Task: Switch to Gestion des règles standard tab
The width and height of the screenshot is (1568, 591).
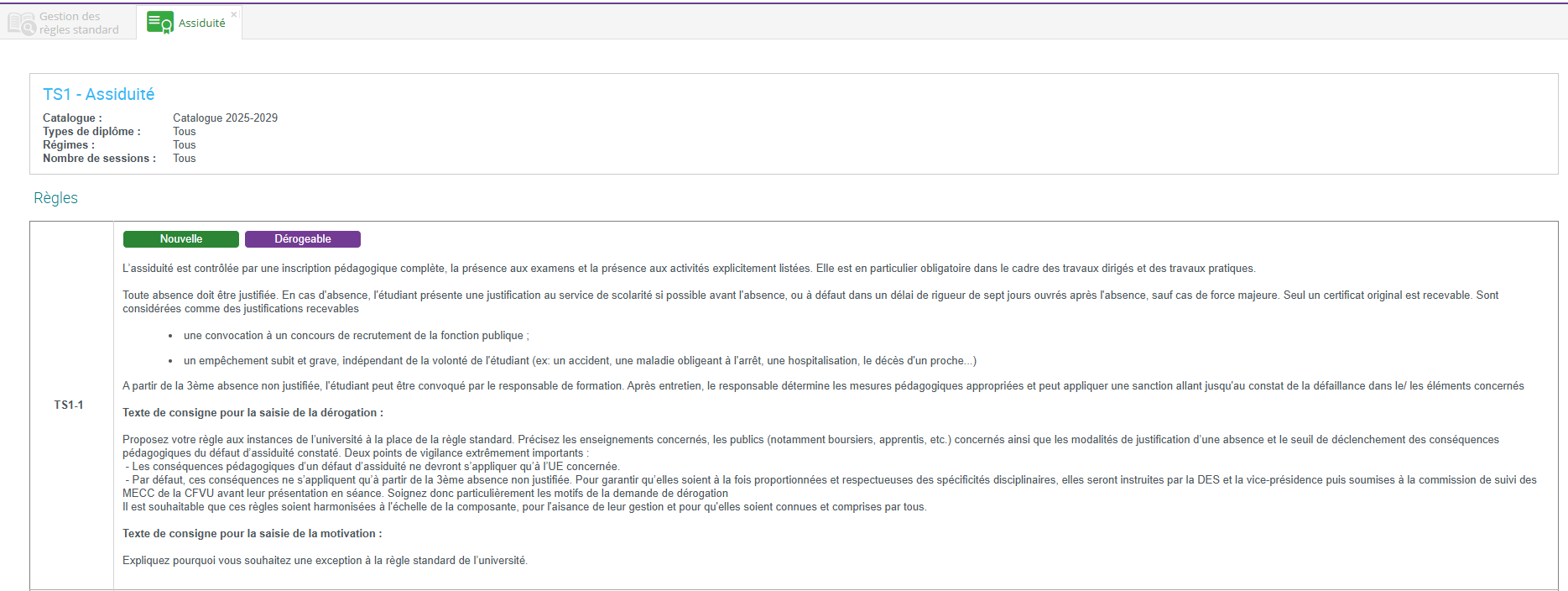Action: (79, 23)
